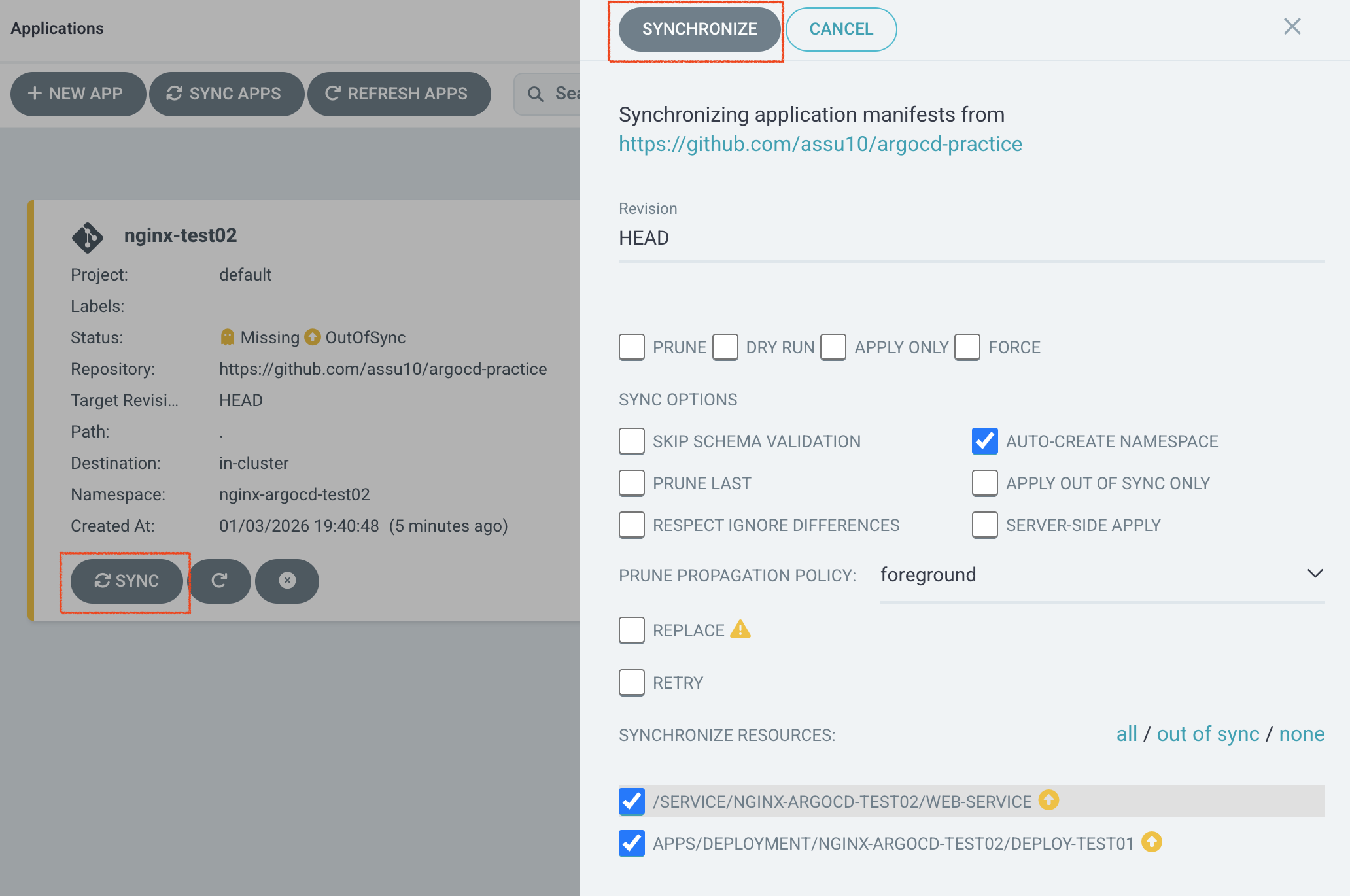1350x896 pixels.
Task: Click the search magnifier icon
Action: pyautogui.click(x=535, y=94)
